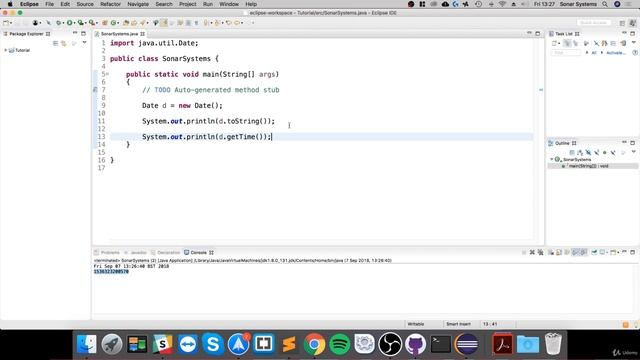Collapse the SonarSystems class in Outline
640x360 pixels.
tap(551, 159)
